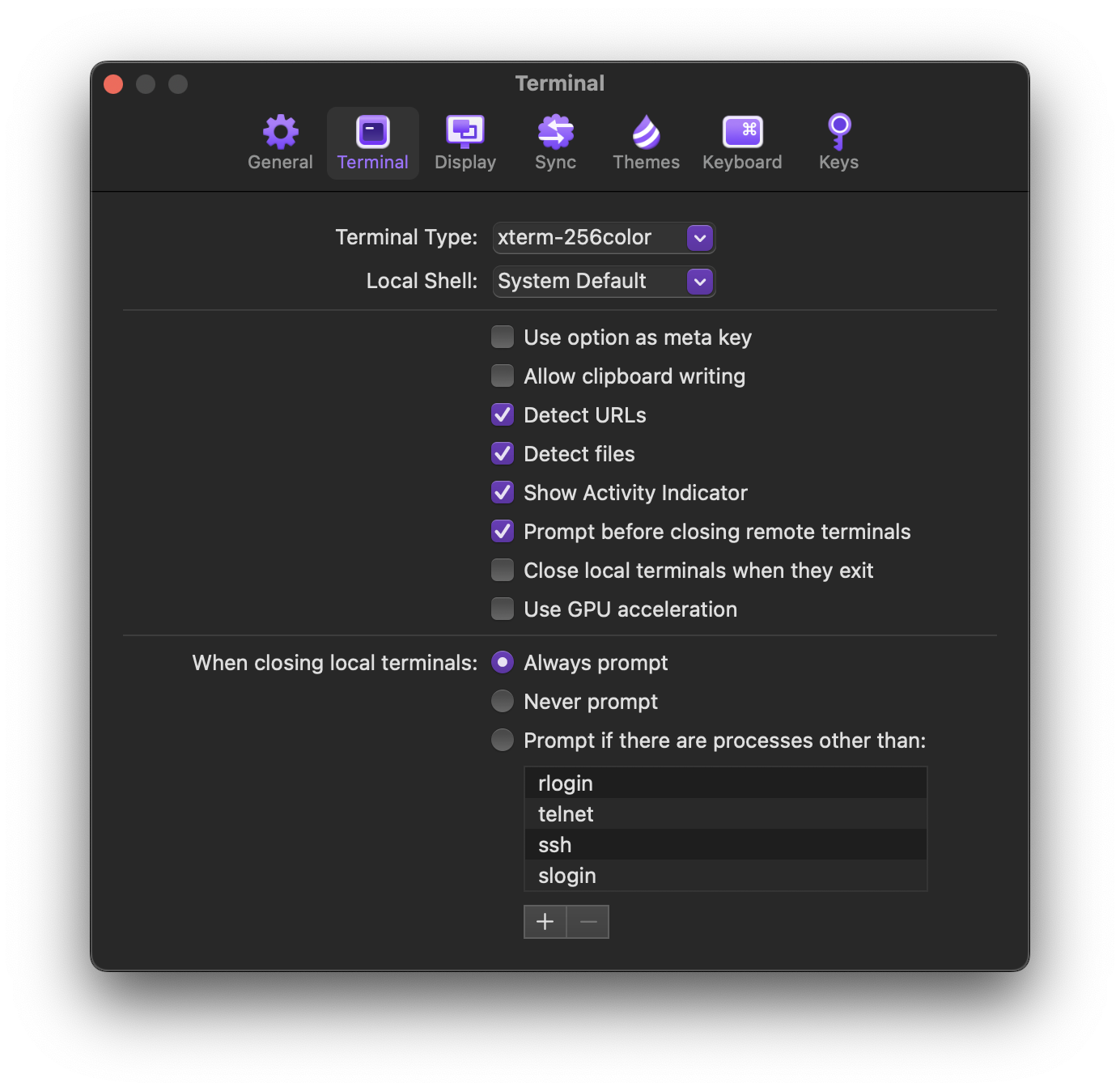Disable Show Activity Indicator
This screenshot has height=1091, width=1120.
[x=503, y=492]
